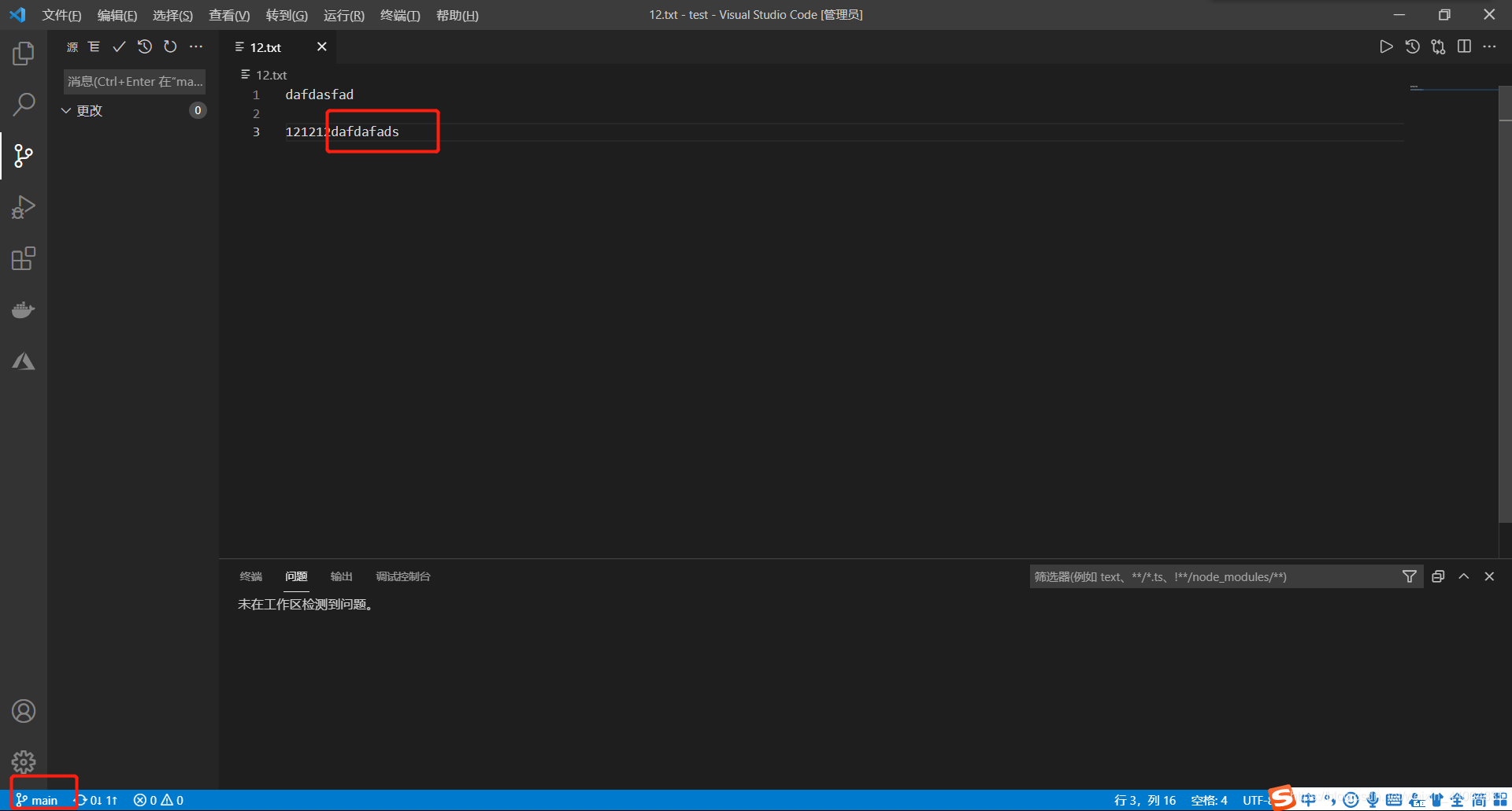Image resolution: width=1512 pixels, height=811 pixels.
Task: Click the commit checkmark icon
Action: pos(119,47)
